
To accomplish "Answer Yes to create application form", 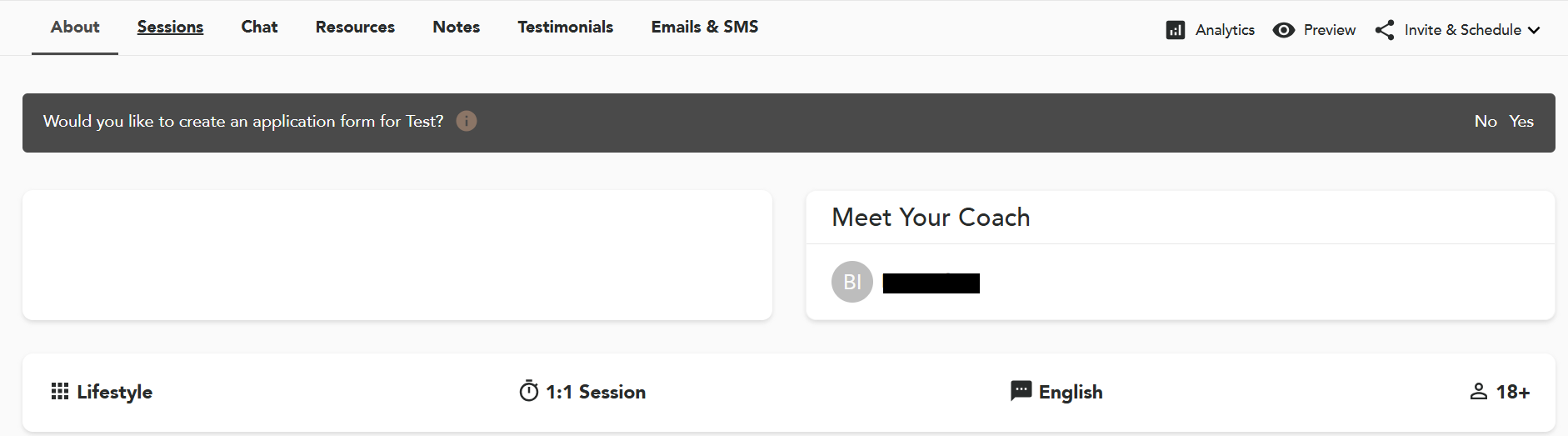I will pyautogui.click(x=1521, y=121).
